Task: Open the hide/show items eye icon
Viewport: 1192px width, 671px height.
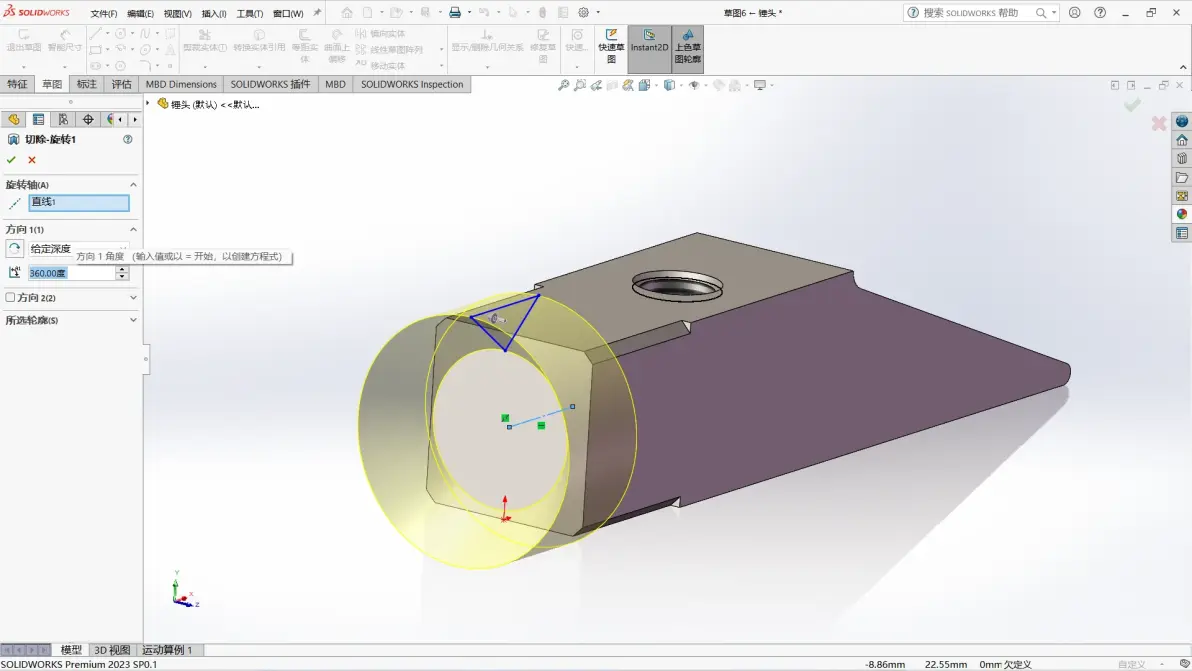Action: (x=693, y=85)
